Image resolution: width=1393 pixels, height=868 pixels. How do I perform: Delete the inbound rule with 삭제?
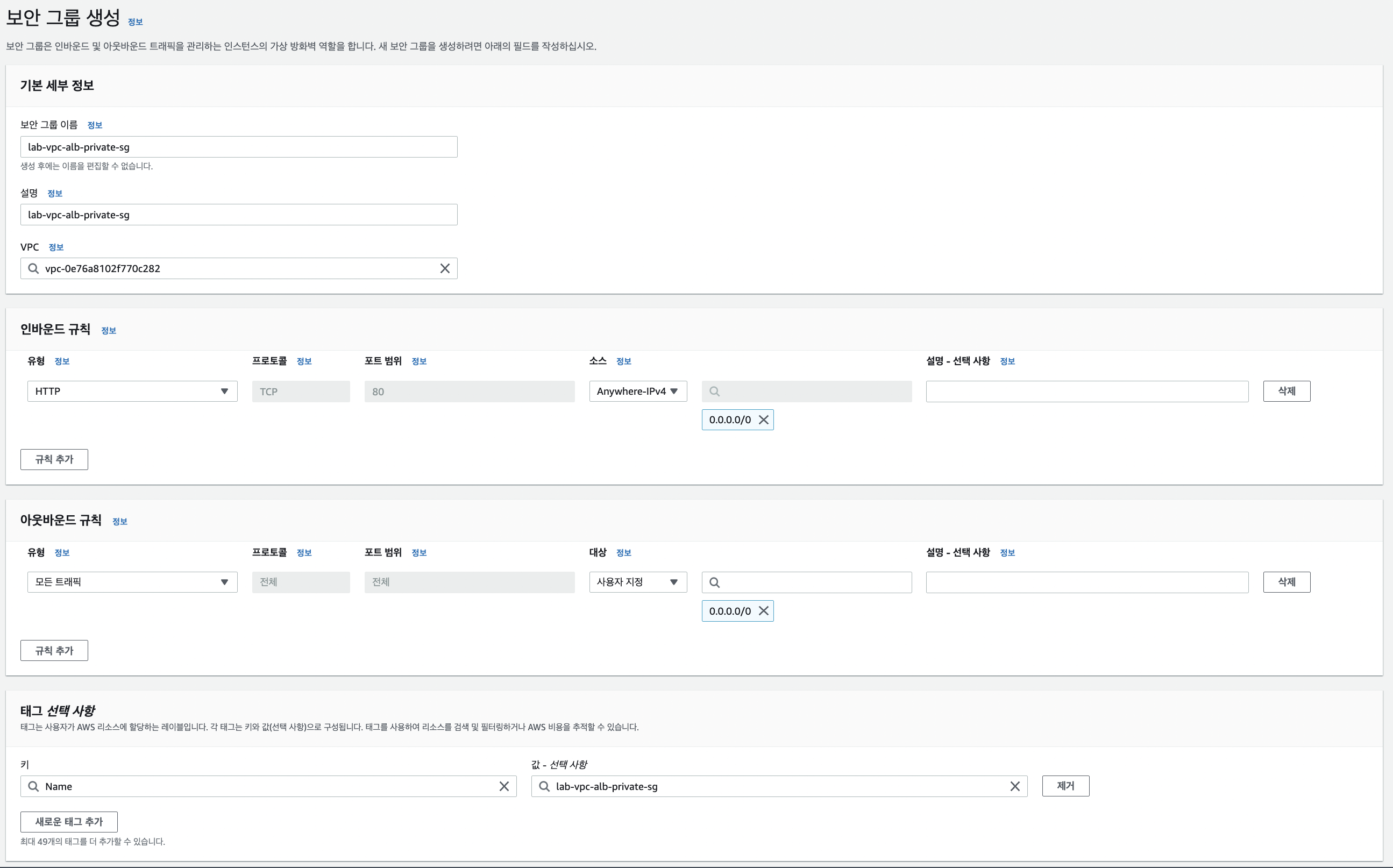pos(1287,391)
